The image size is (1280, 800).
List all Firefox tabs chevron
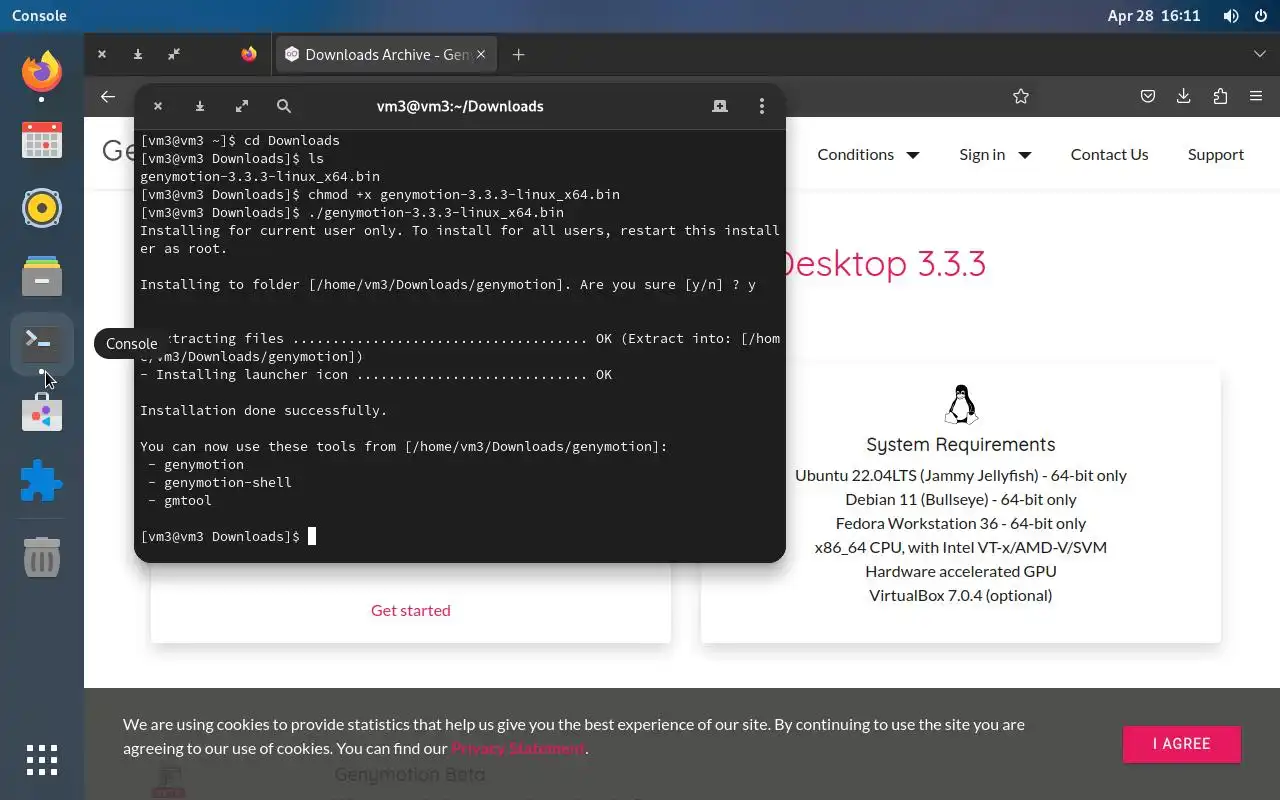tap(1260, 54)
